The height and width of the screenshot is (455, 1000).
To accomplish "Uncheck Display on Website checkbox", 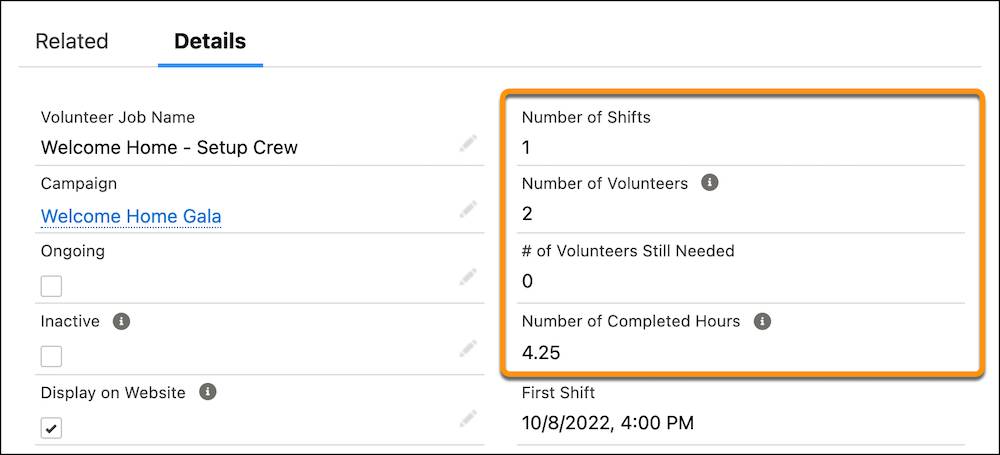I will pyautogui.click(x=51, y=428).
